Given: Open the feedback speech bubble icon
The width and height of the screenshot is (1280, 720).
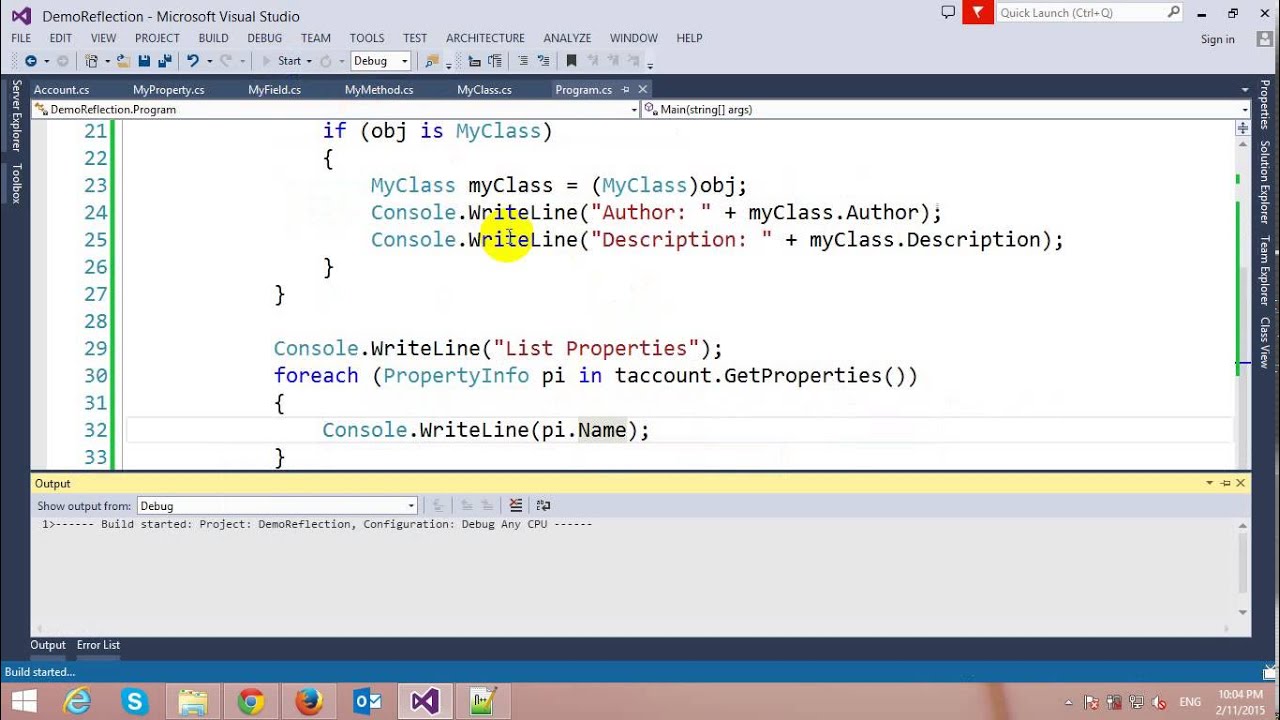Looking at the screenshot, I should (x=948, y=13).
